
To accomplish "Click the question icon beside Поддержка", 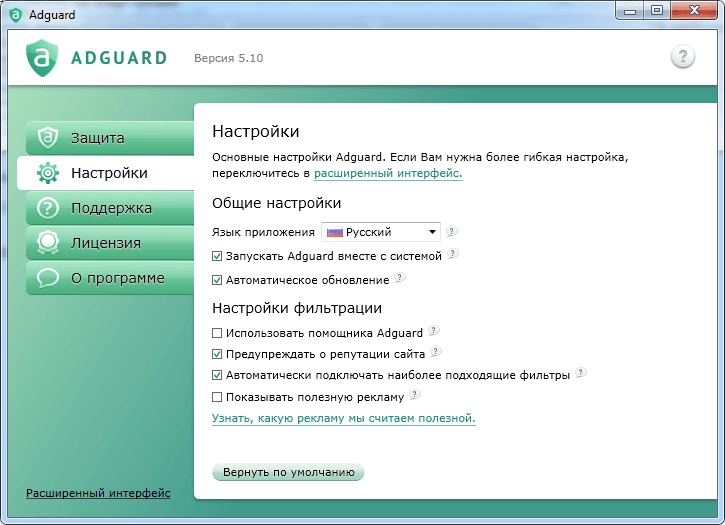I will 48,208.
